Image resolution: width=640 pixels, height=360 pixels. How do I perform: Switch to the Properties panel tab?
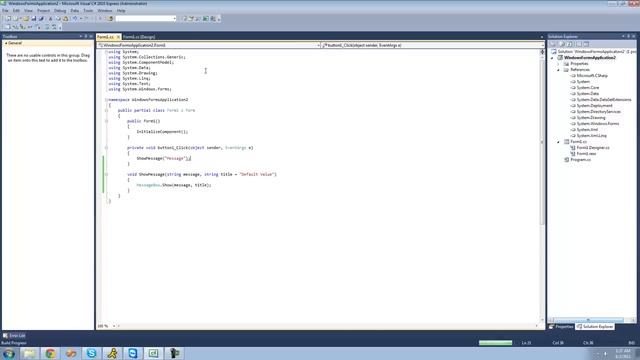(562, 327)
